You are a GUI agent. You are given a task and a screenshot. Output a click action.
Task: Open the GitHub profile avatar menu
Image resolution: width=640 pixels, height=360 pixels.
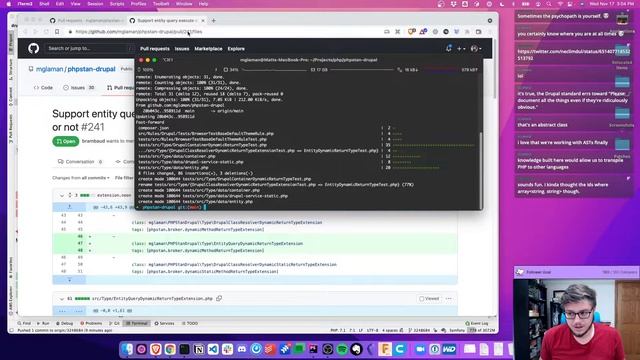(x=476, y=49)
